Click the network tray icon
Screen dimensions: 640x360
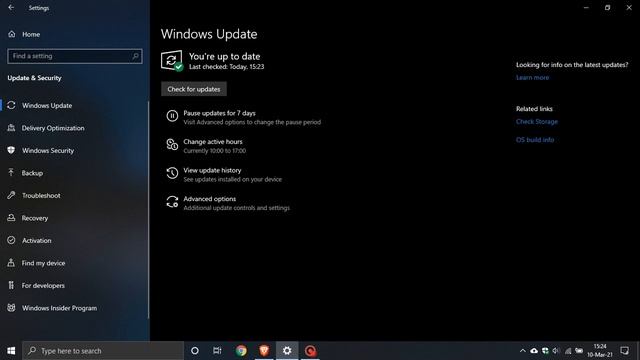tap(568, 351)
